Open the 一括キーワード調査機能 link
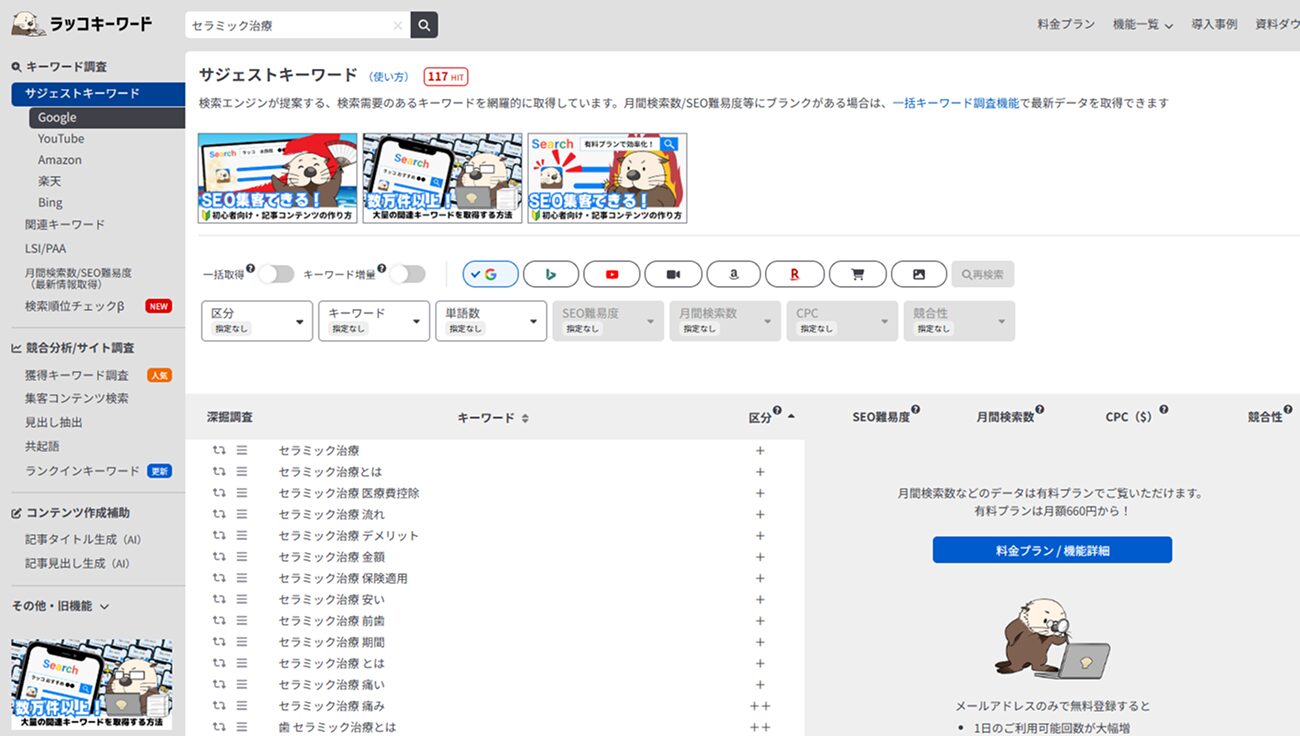Screen dimensions: 1300x736 pyautogui.click(x=956, y=103)
